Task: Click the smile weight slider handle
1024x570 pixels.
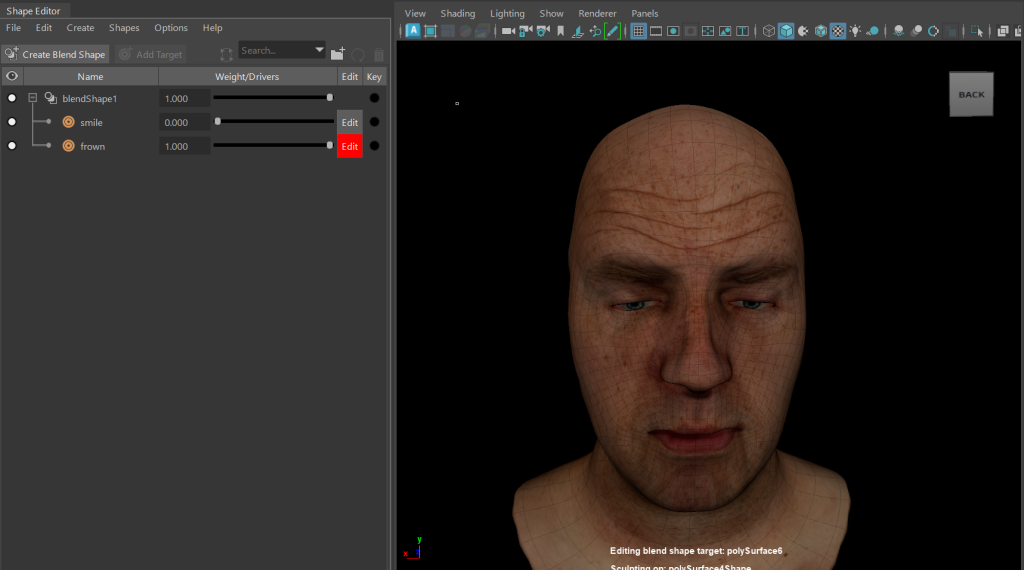Action: [217, 121]
